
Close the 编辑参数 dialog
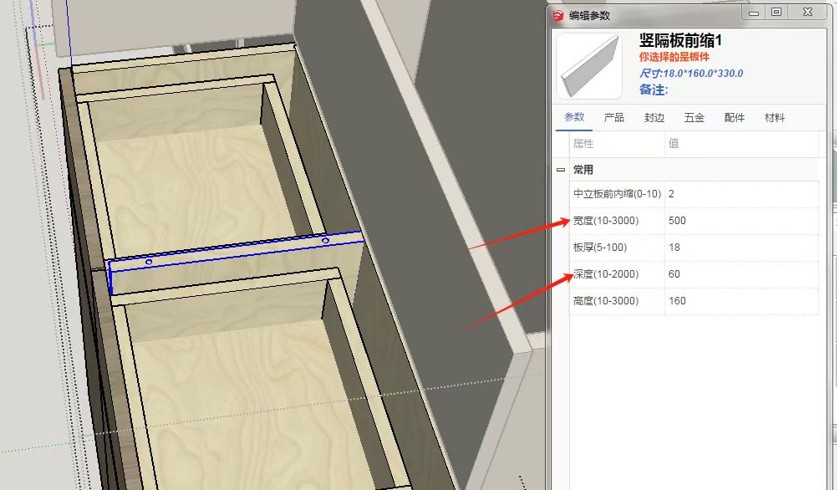(807, 13)
